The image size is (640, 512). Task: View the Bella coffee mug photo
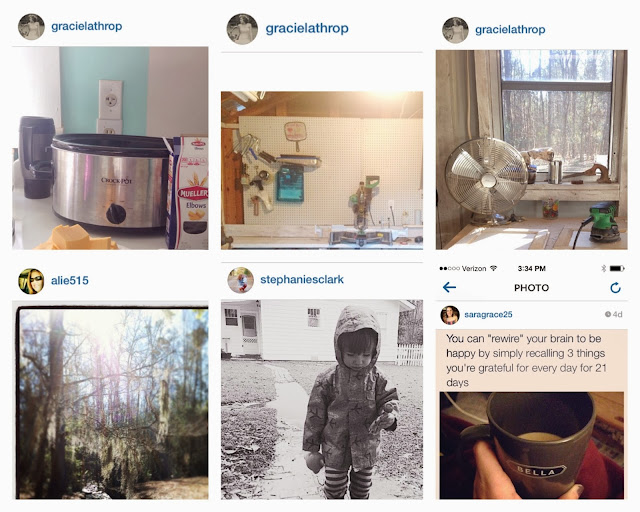coord(531,445)
